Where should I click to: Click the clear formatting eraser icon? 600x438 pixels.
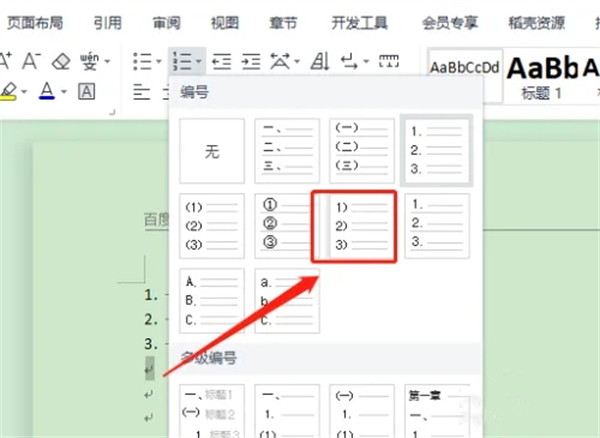61,61
